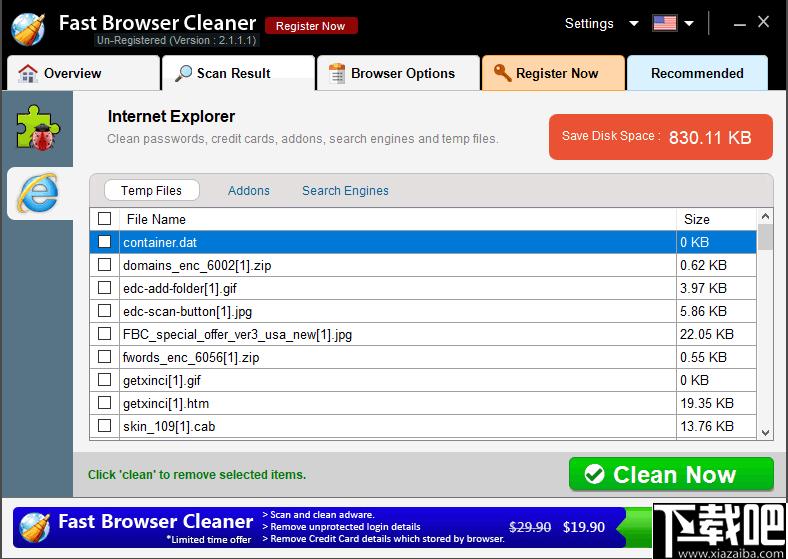Image resolution: width=788 pixels, height=559 pixels.
Task: Select the container.dat file name
Action: pos(160,242)
